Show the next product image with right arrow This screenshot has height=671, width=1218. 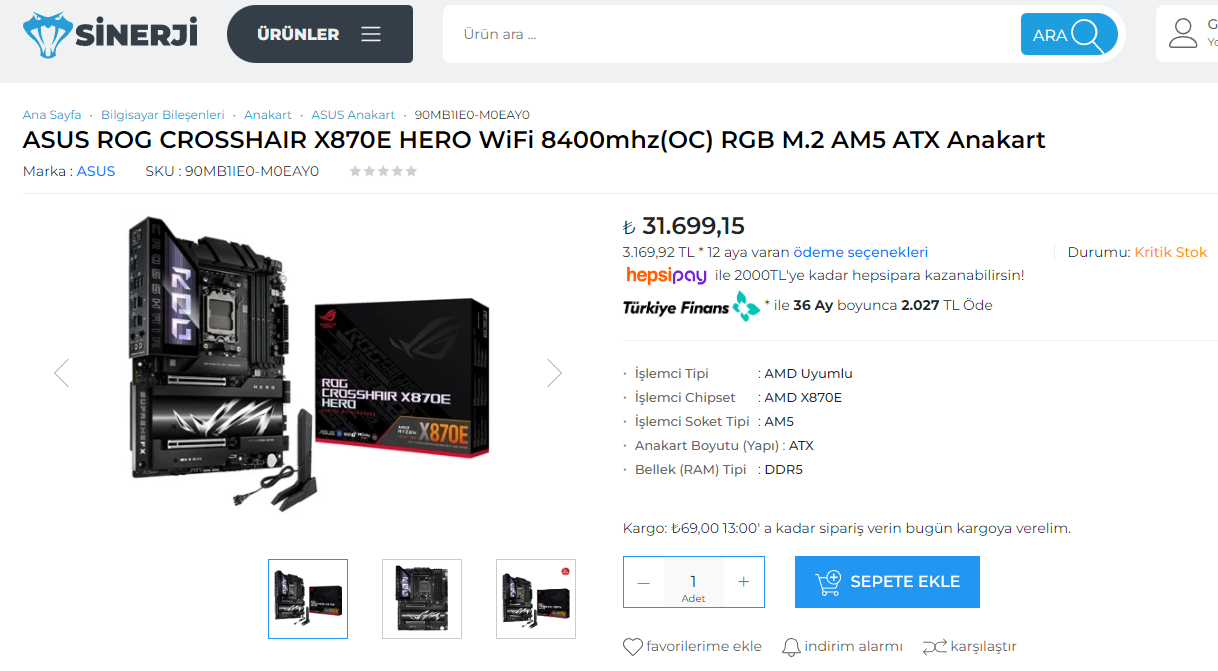(x=555, y=373)
